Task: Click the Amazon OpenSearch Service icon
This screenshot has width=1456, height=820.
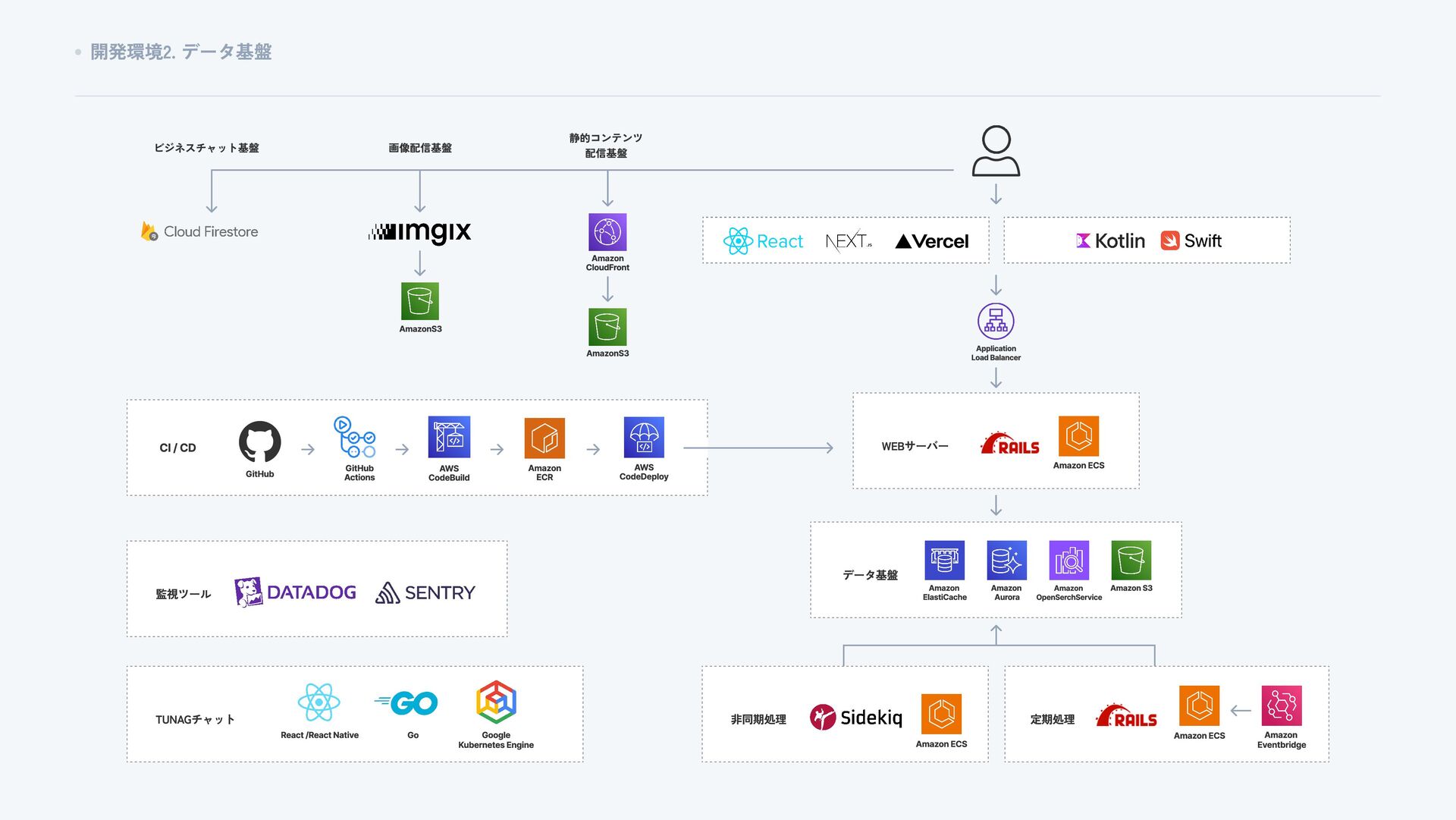Action: 1068,561
